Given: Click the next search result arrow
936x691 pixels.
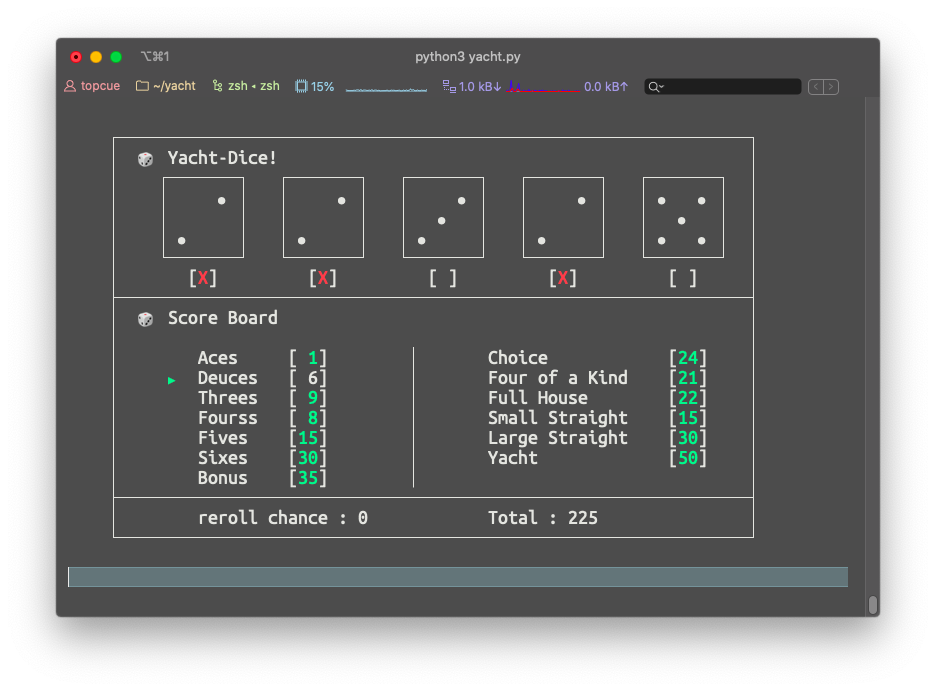Looking at the screenshot, I should (831, 87).
